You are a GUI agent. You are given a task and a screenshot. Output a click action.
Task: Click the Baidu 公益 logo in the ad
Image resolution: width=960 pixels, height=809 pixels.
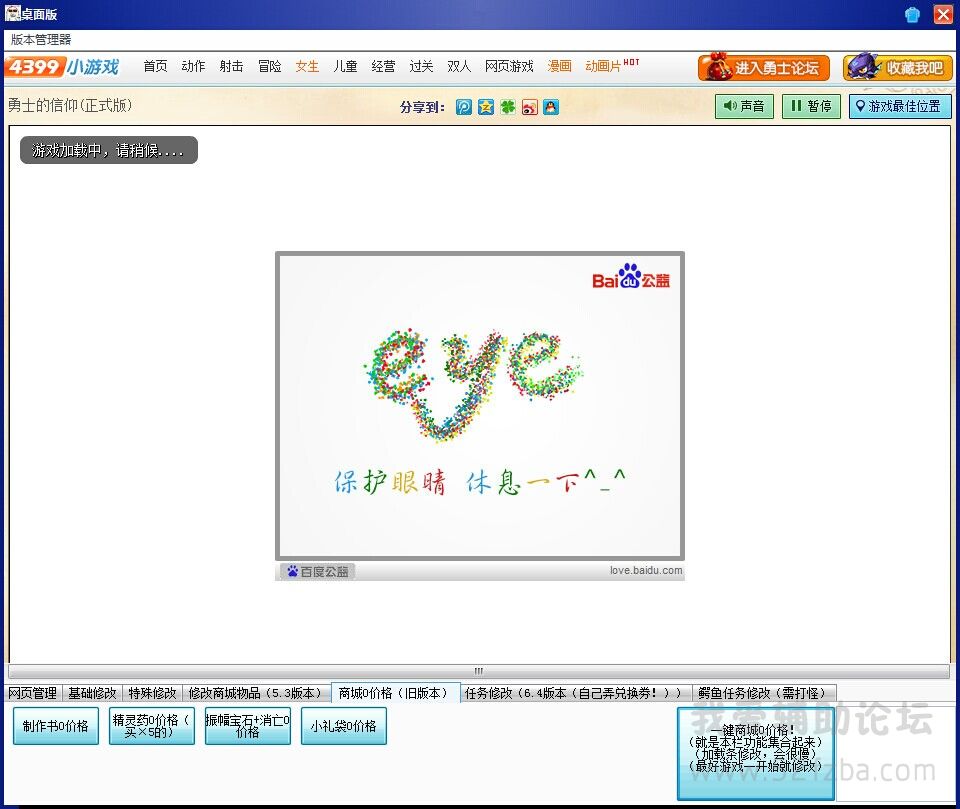coord(631,278)
